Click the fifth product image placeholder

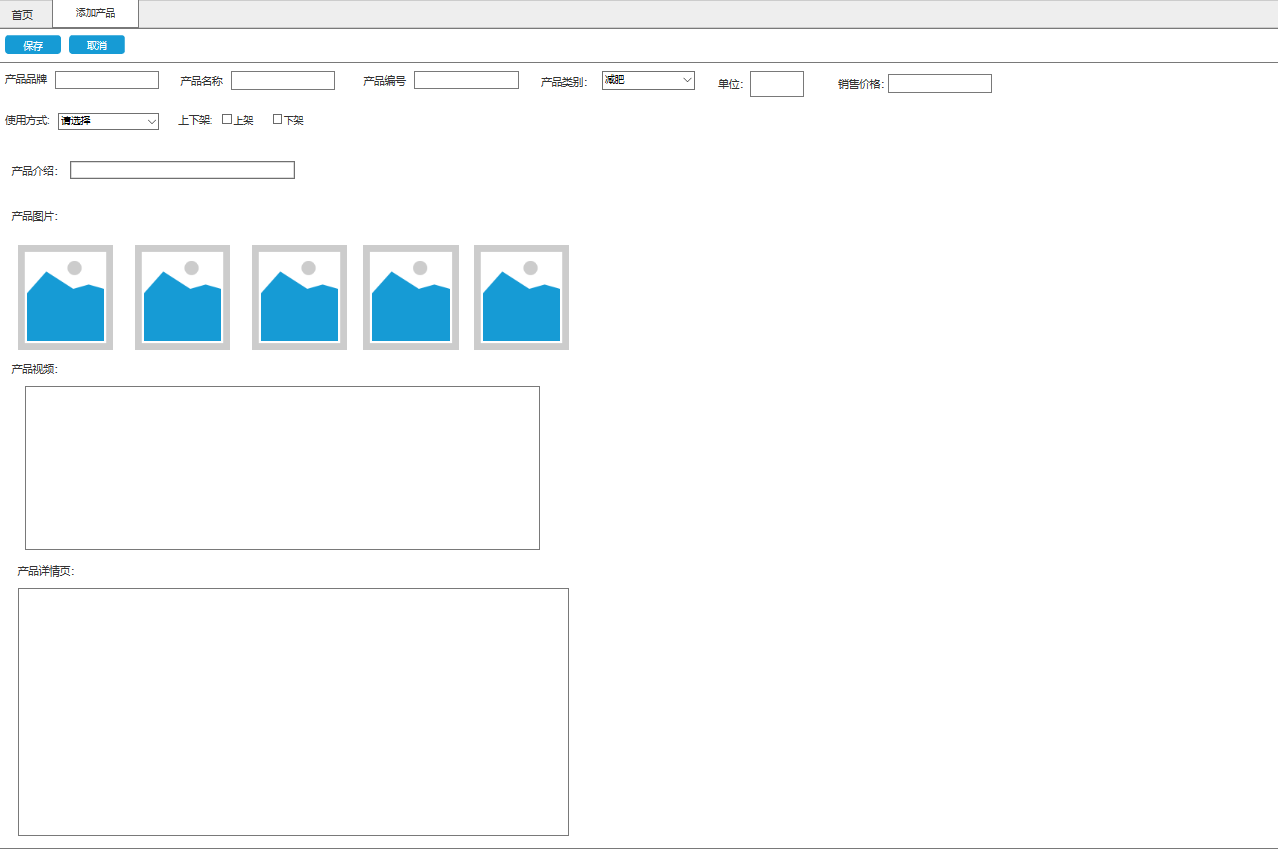pyautogui.click(x=521, y=298)
